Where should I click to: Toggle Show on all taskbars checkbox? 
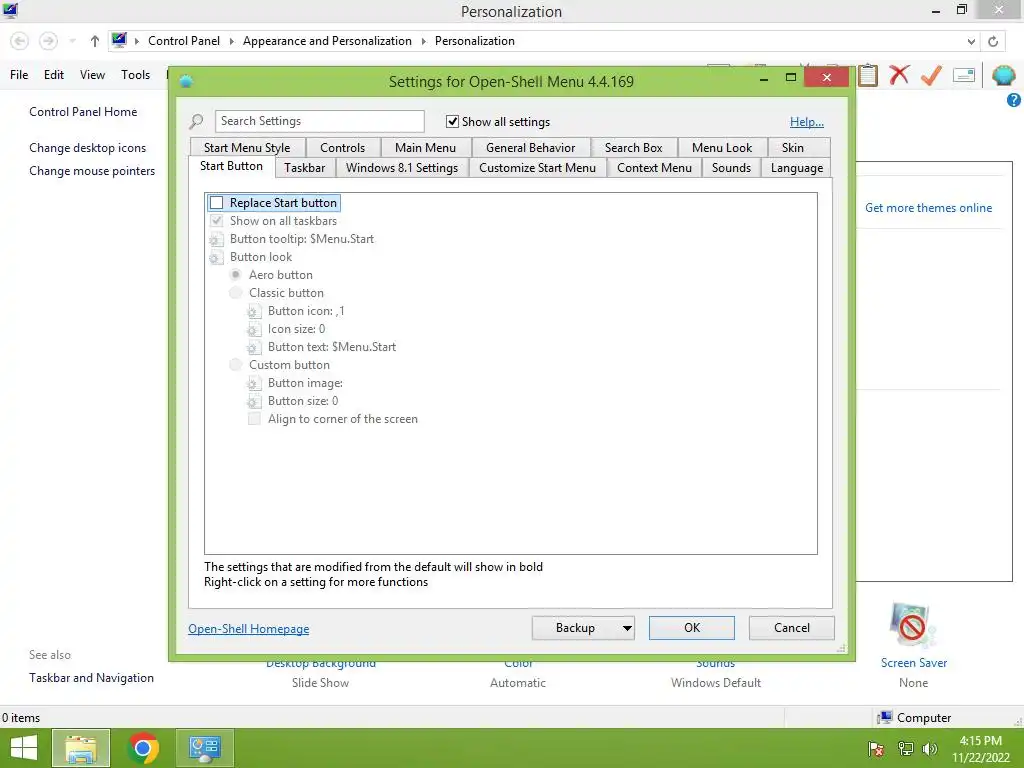[x=216, y=221]
